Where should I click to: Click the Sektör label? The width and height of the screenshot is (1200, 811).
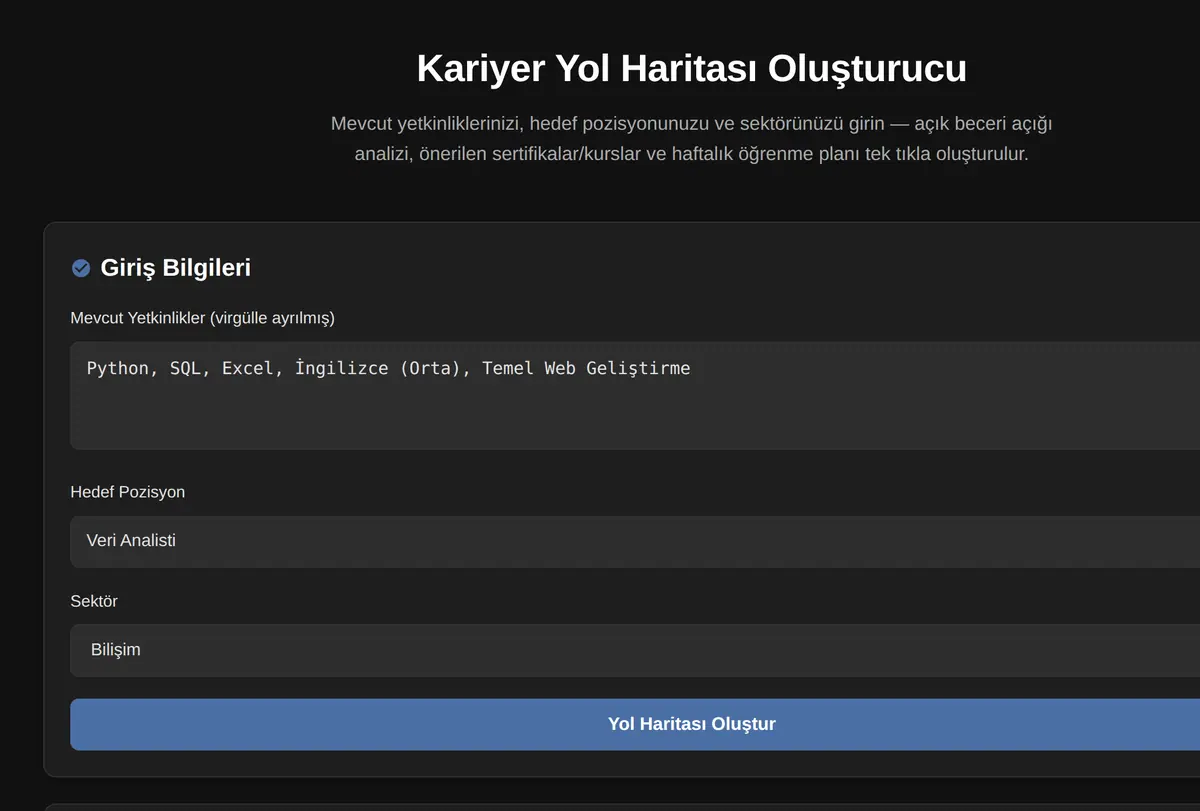(x=94, y=601)
